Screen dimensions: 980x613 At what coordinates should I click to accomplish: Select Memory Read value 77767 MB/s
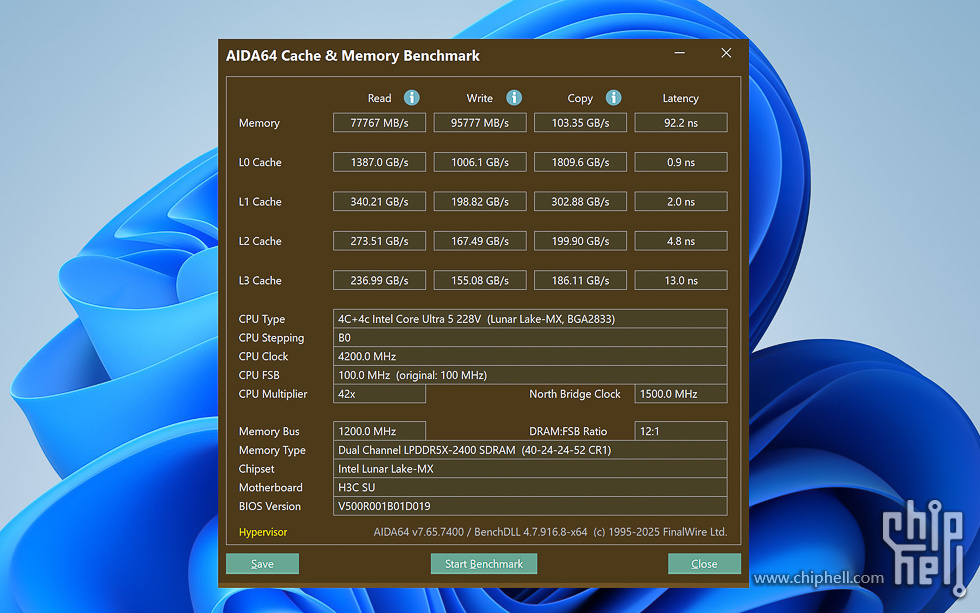(379, 122)
